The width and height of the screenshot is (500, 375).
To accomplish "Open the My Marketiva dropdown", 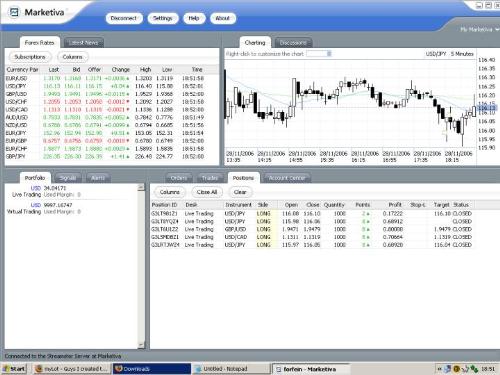I will pyautogui.click(x=479, y=29).
